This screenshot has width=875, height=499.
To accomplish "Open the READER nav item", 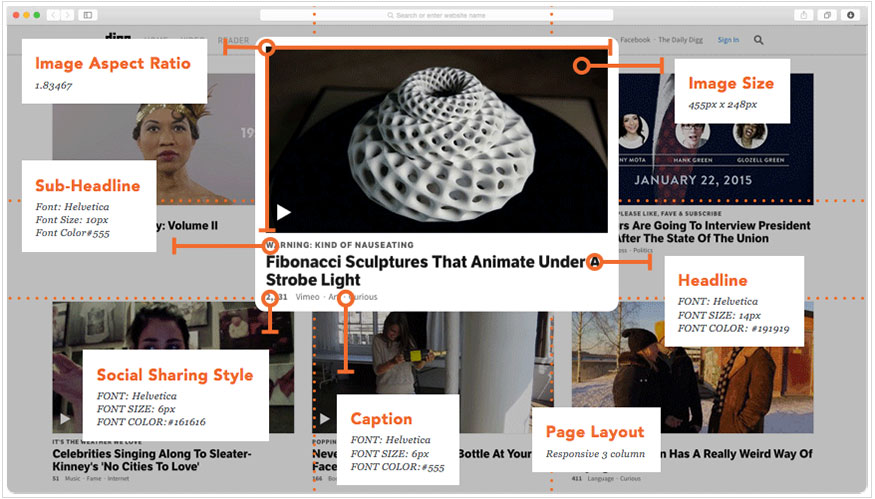I will point(233,40).
